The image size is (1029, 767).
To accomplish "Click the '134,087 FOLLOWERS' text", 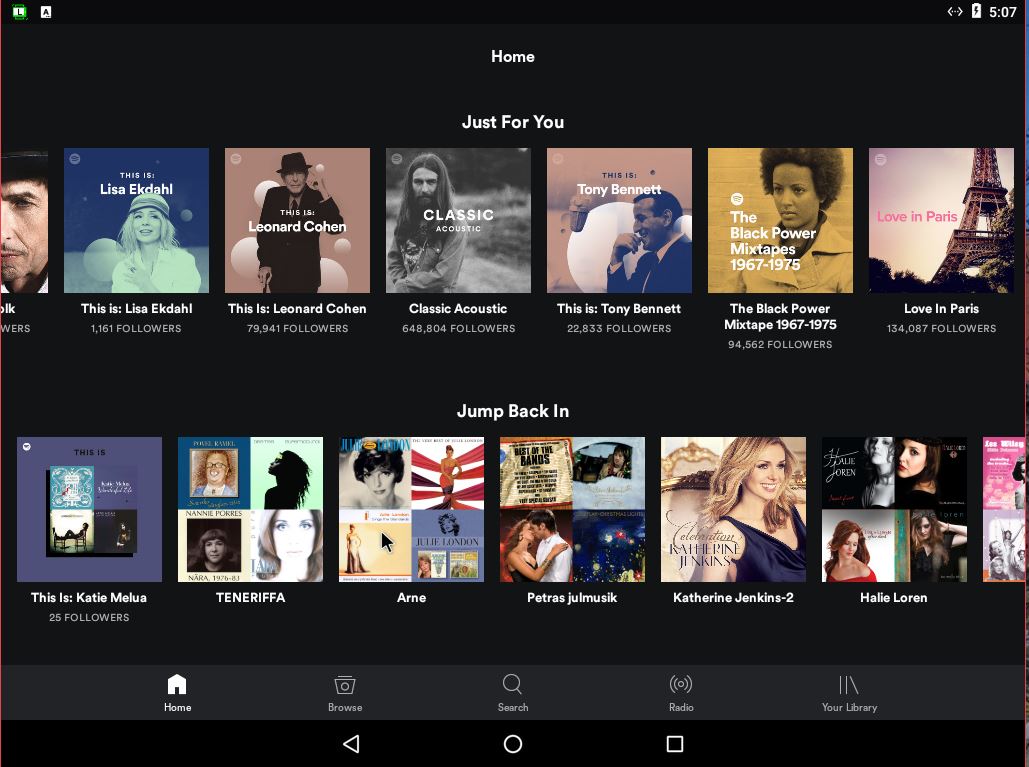I will pos(941,329).
